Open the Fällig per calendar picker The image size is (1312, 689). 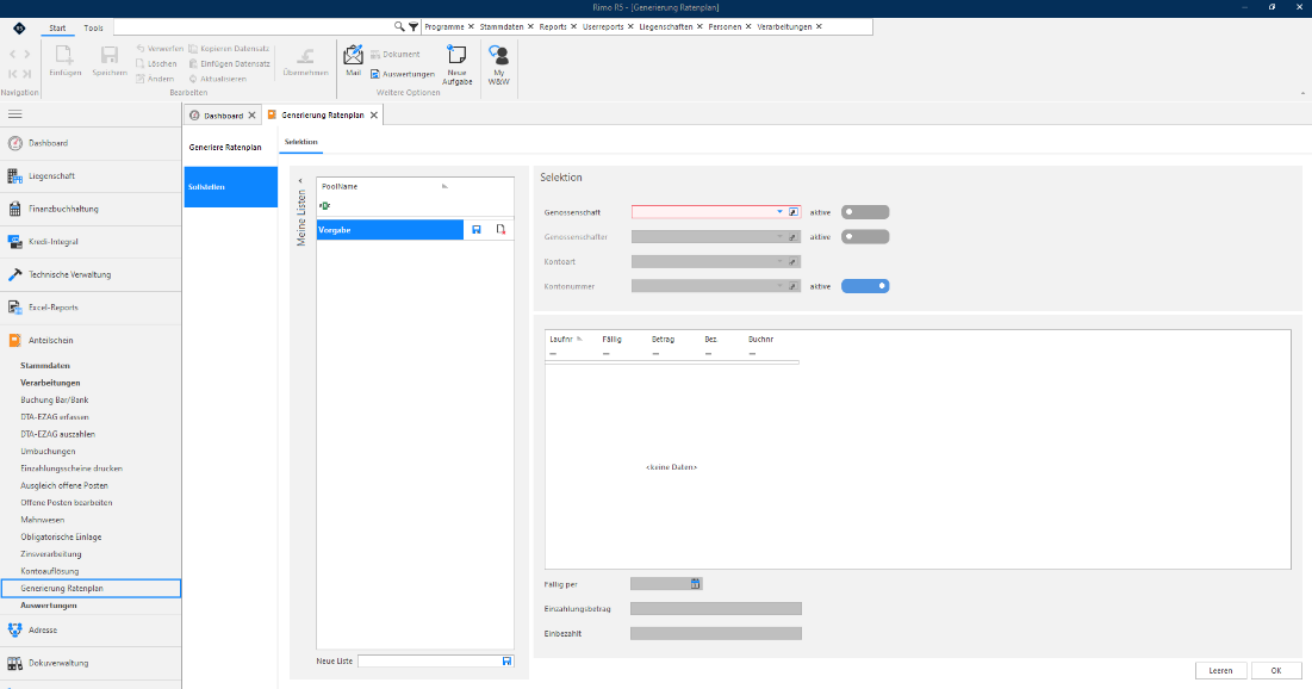click(696, 584)
